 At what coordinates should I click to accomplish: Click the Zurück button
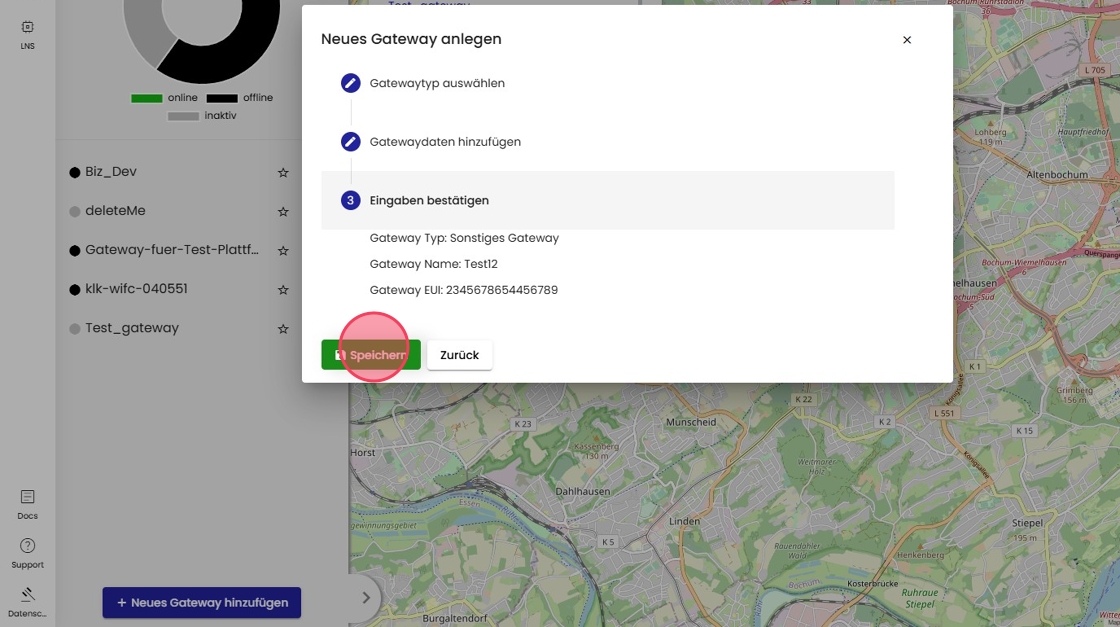[459, 355]
